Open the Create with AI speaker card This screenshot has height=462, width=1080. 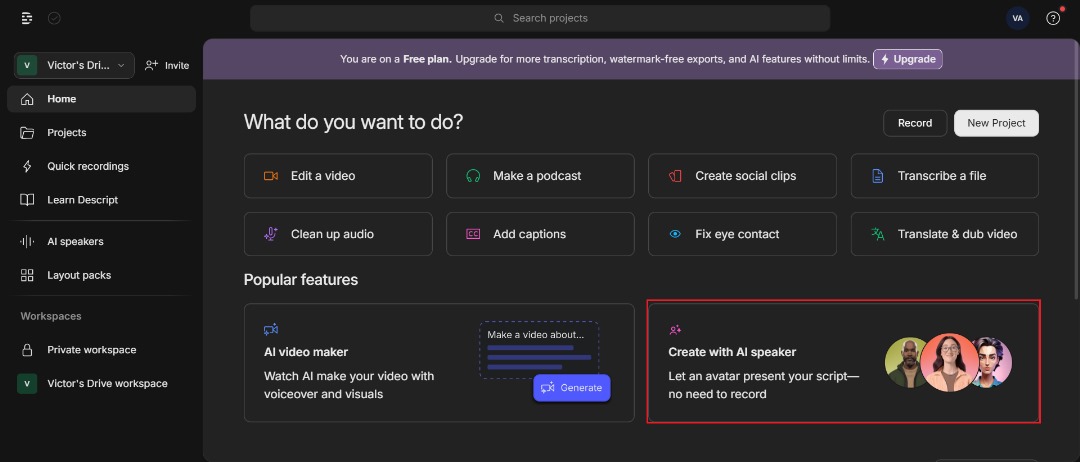pyautogui.click(x=844, y=362)
